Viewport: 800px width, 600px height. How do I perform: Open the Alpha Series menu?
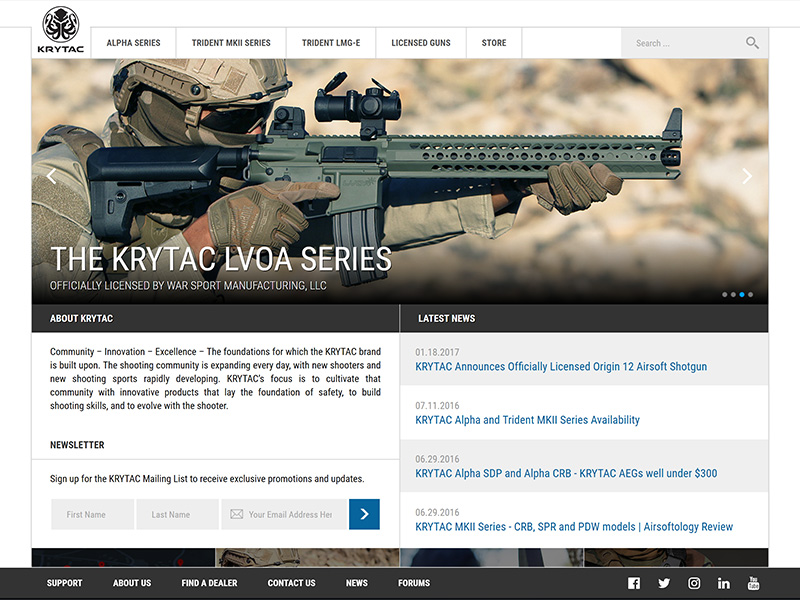click(134, 43)
